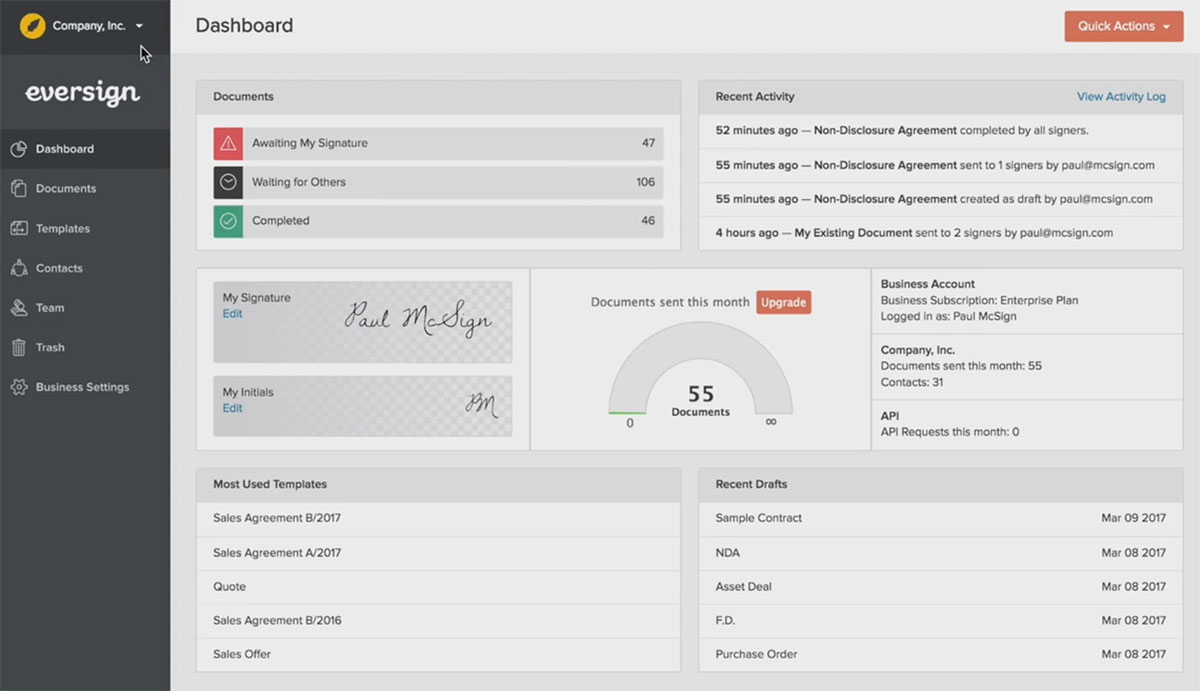Click the Templates sidebar icon
Viewport: 1200px width, 691px height.
(18, 228)
